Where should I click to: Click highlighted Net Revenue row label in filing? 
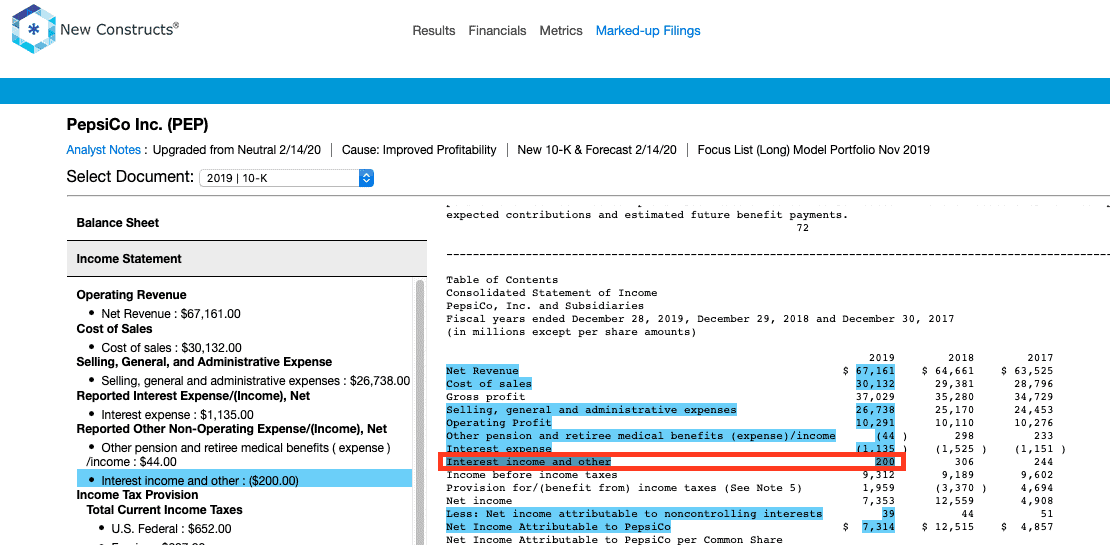482,371
